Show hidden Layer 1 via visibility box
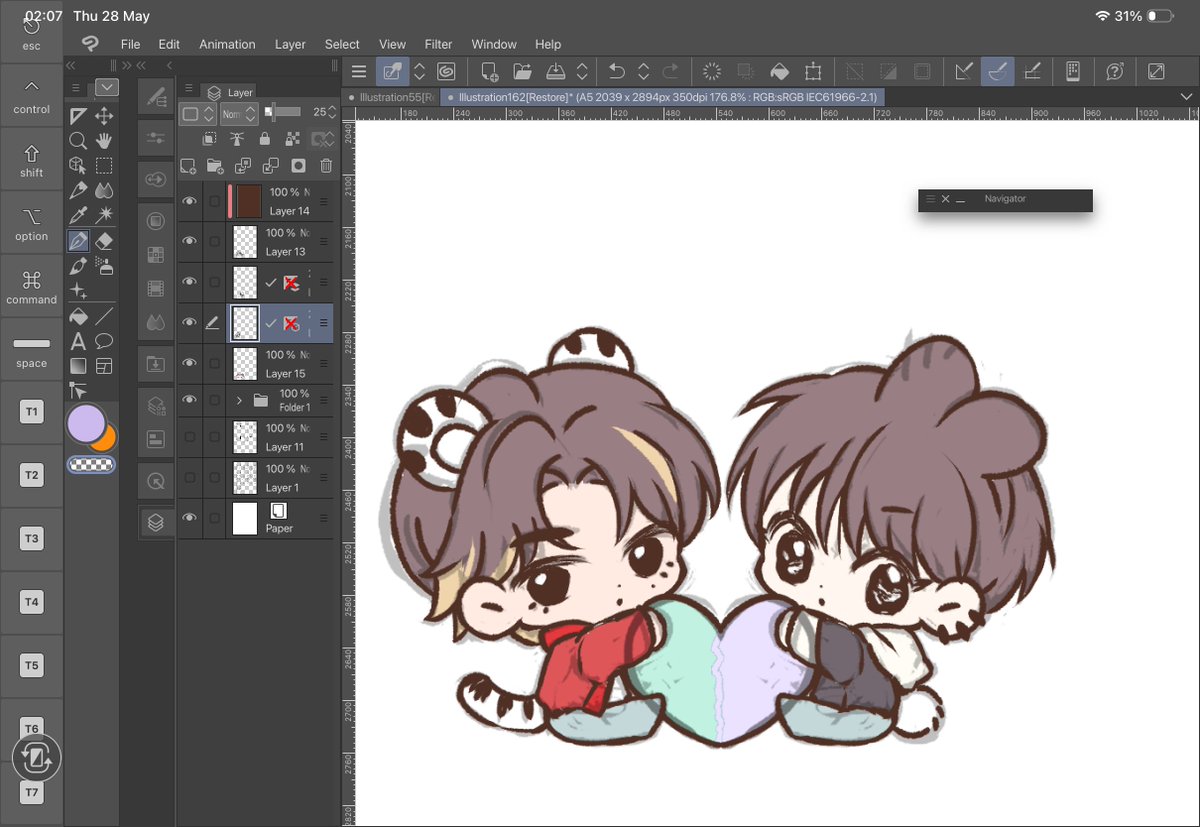Viewport: 1200px width, 827px height. (x=188, y=478)
